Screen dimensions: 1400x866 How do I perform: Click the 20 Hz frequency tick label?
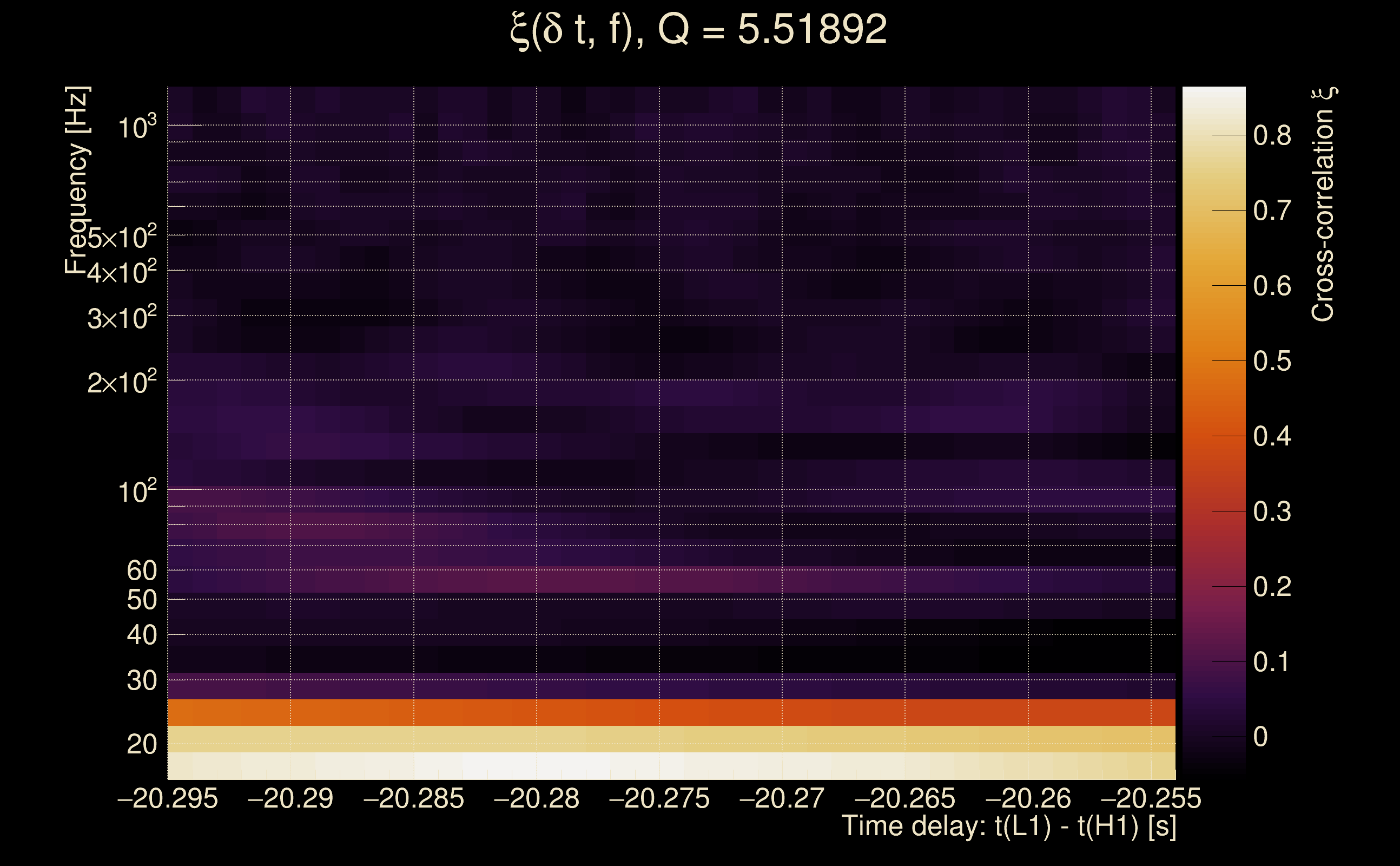pos(141,745)
